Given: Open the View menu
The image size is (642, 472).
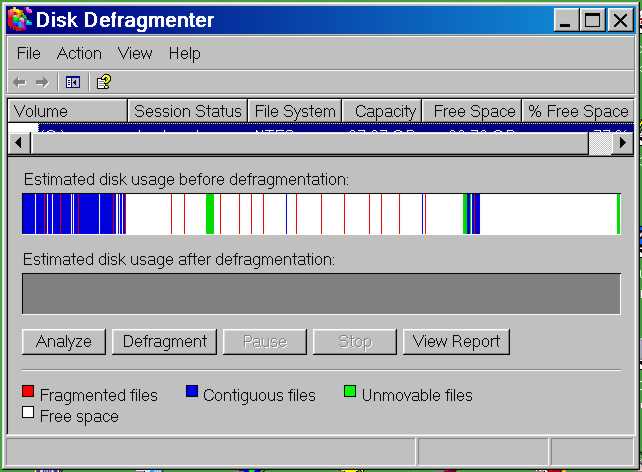Looking at the screenshot, I should pos(135,53).
